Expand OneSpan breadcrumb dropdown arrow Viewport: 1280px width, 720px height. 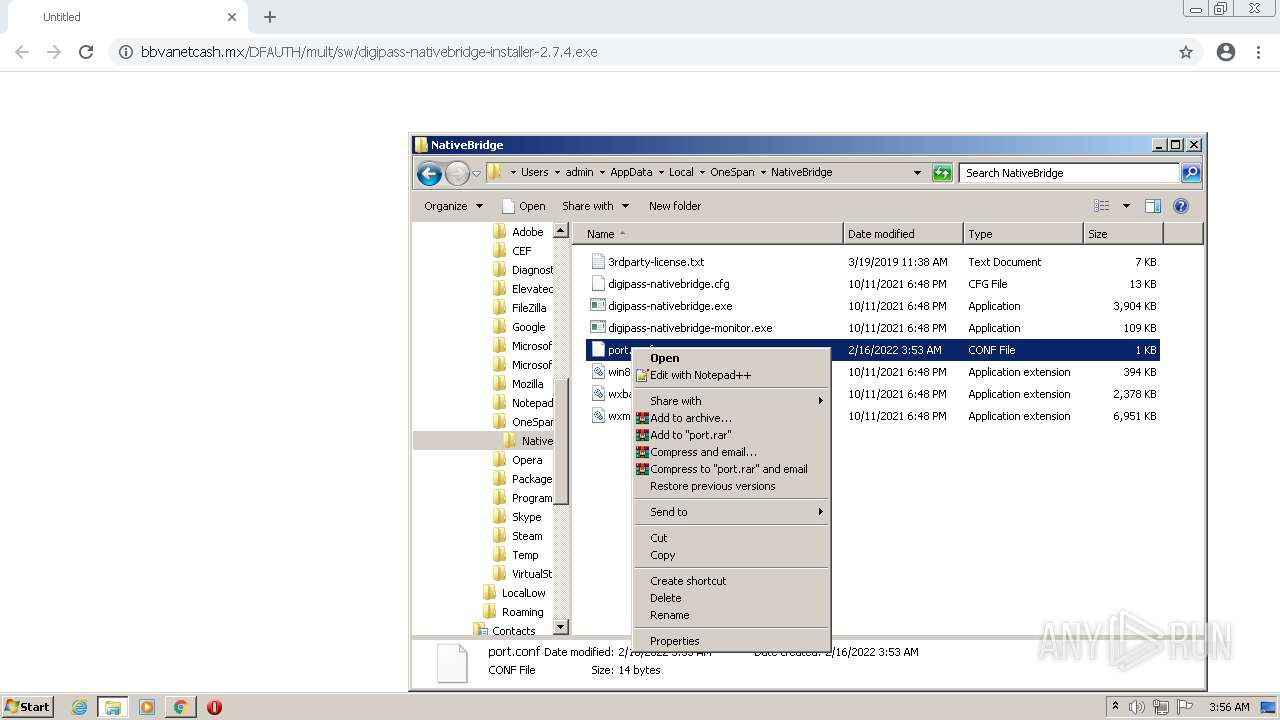[x=763, y=173]
